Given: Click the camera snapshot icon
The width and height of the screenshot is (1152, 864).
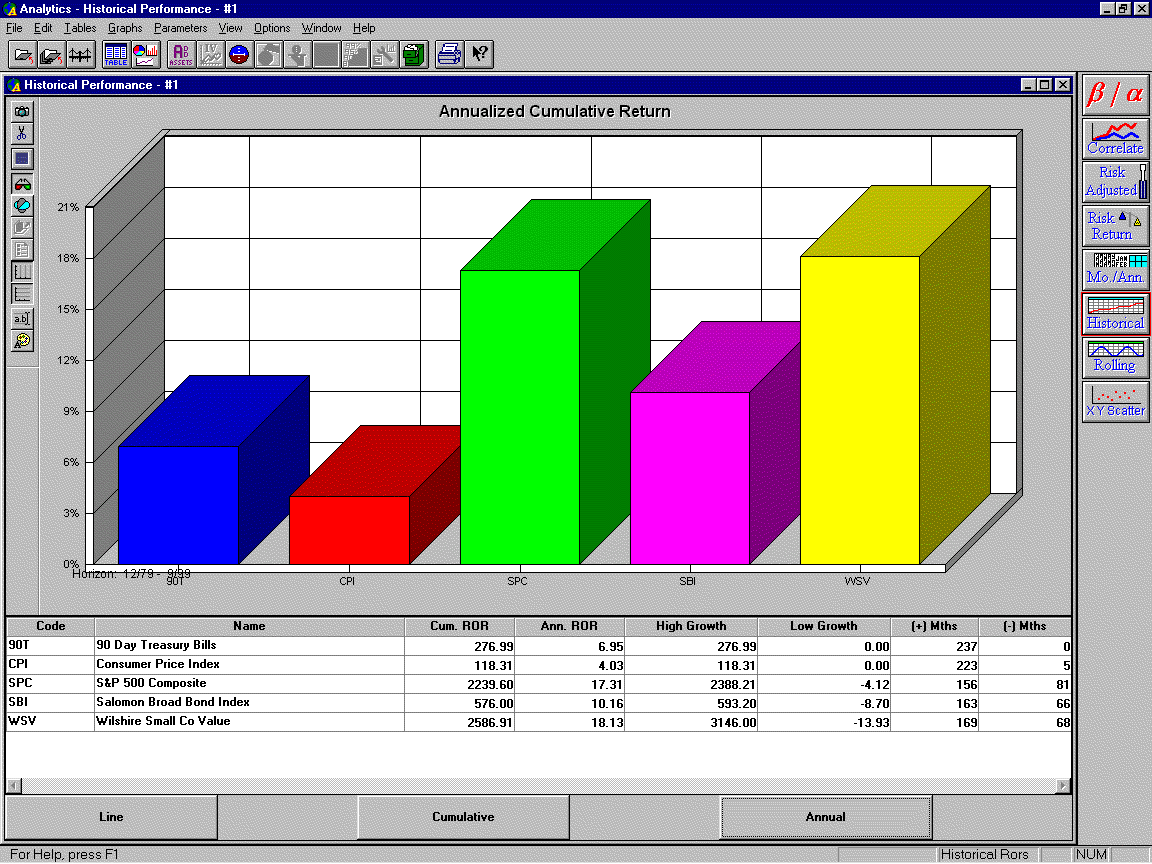Looking at the screenshot, I should 22,111.
